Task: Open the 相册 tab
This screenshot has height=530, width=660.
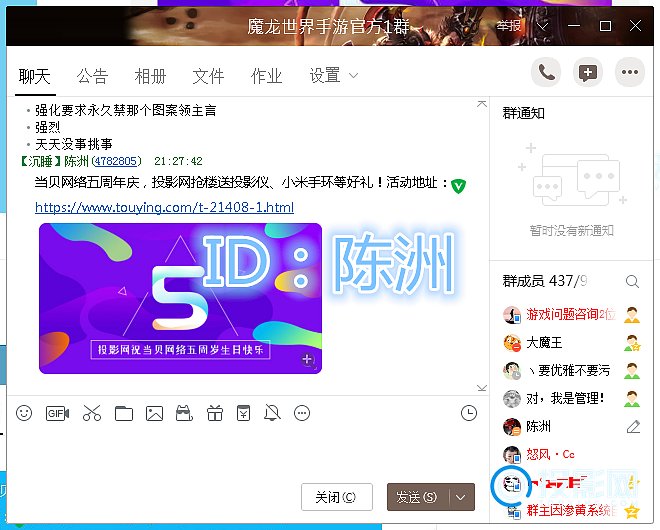Action: [151, 77]
